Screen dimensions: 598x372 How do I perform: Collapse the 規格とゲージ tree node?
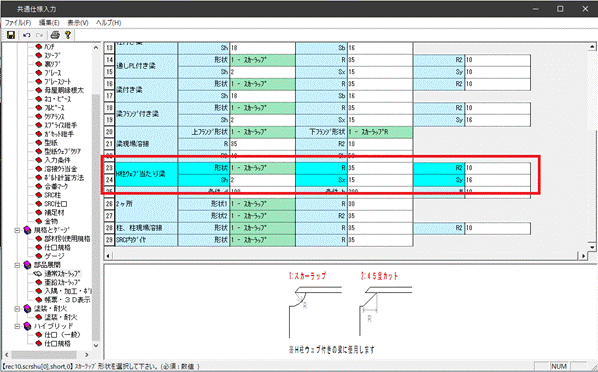point(17,230)
